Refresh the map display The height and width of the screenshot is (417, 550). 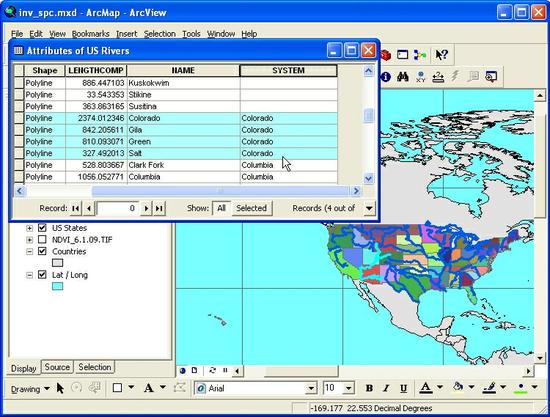pyautogui.click(x=213, y=370)
